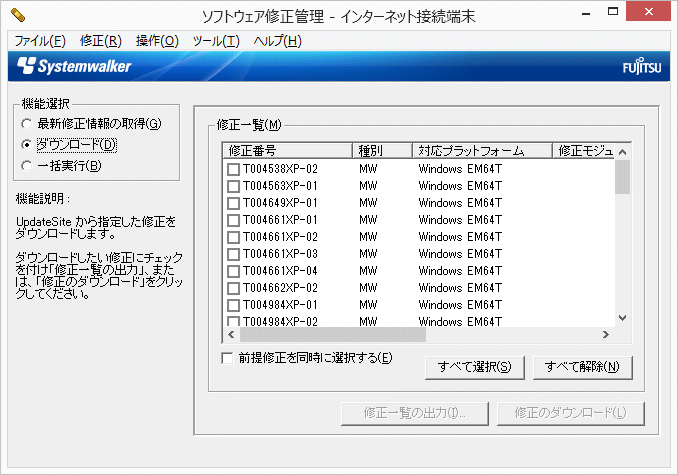Viewport: 678px width, 475px height.
Task: Click the app icon in title bar
Action: point(18,15)
